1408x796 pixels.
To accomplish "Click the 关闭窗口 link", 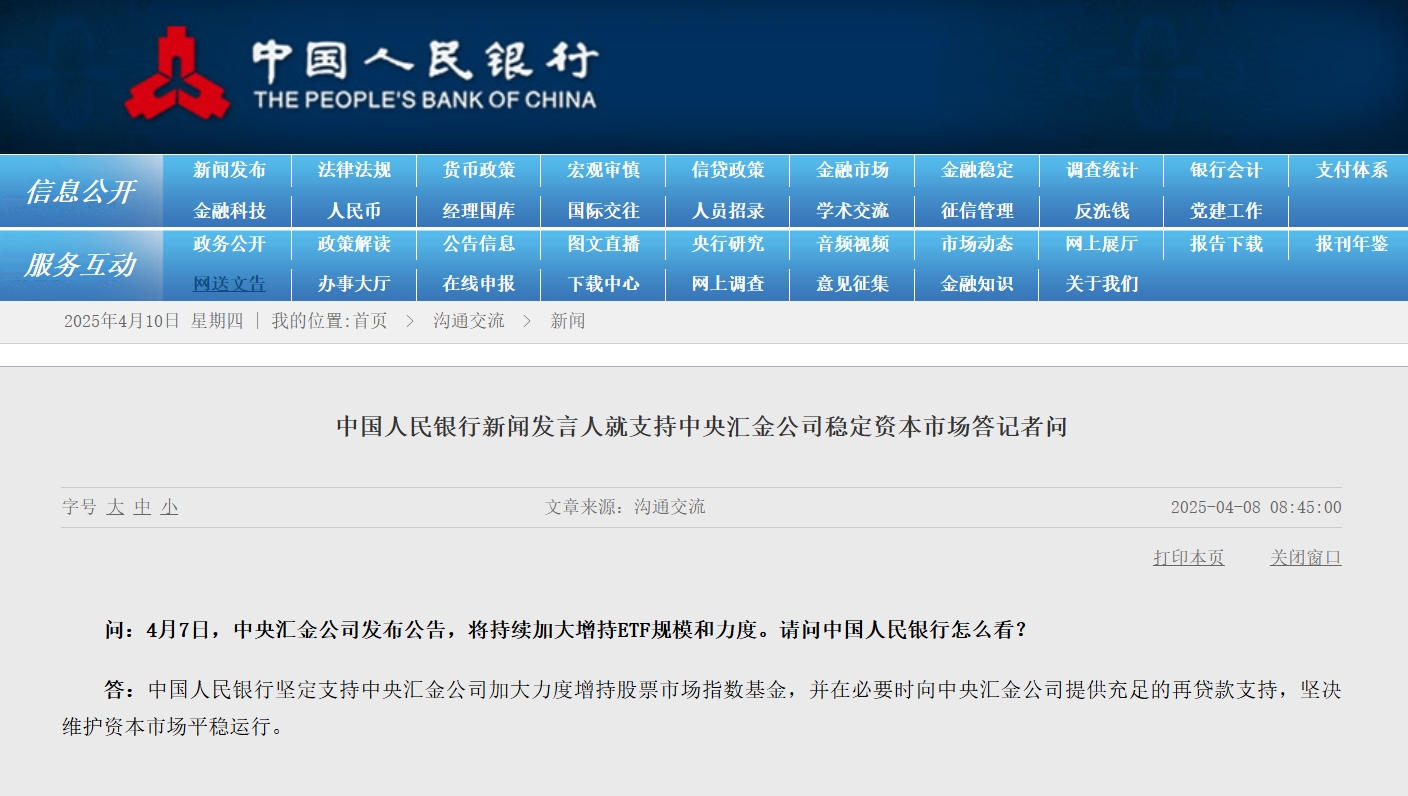I will [x=1305, y=558].
